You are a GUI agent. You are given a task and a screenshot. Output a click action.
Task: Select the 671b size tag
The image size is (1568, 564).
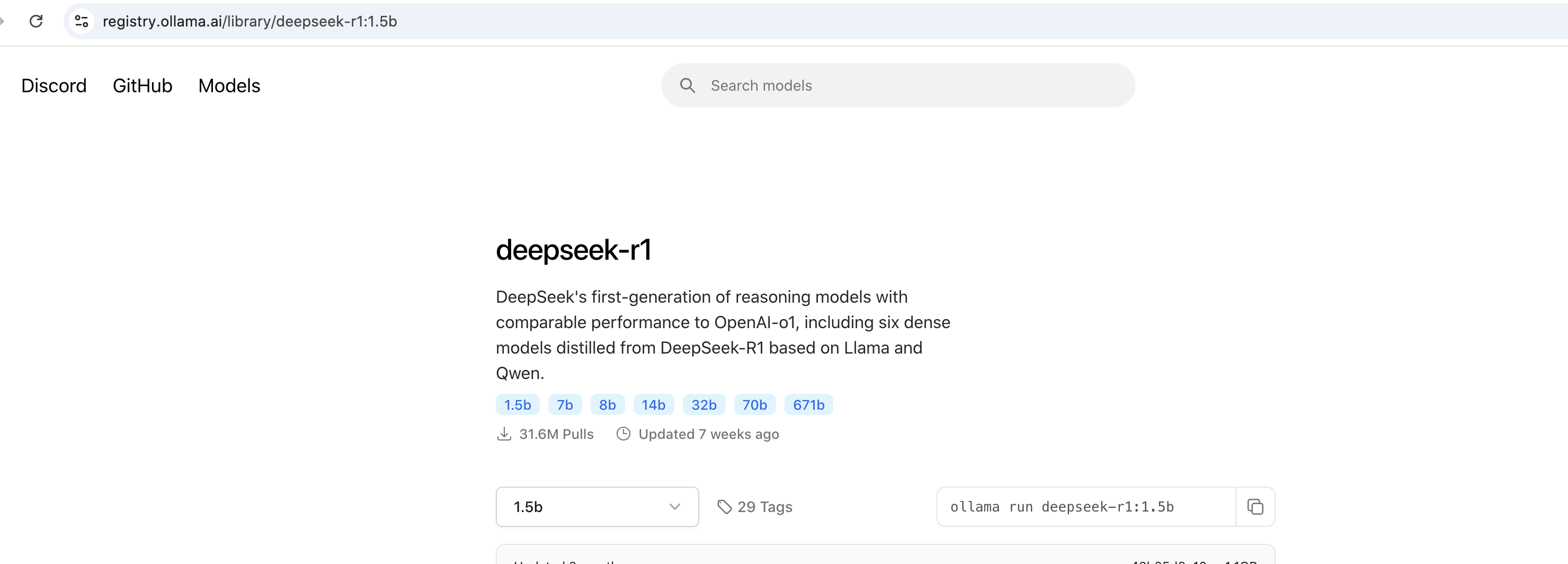(809, 405)
